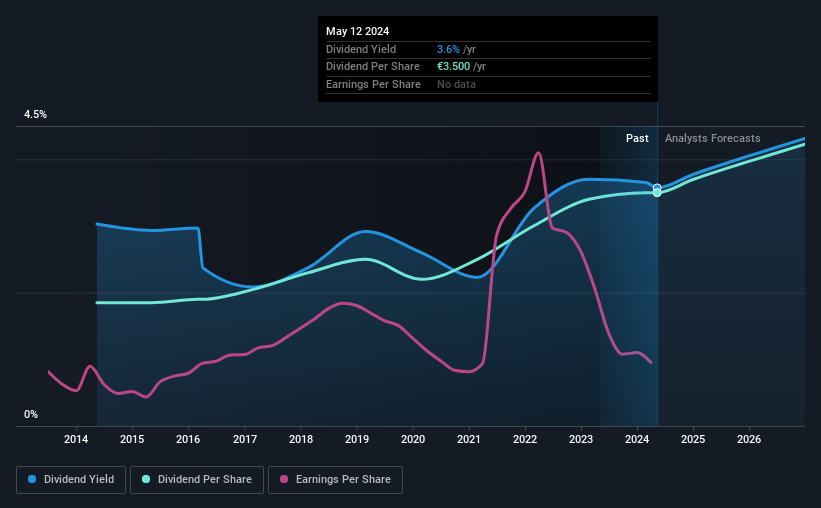Screen dimensions: 821x508
Task: Click the earnings per share peak in 2022
Action: [538, 153]
